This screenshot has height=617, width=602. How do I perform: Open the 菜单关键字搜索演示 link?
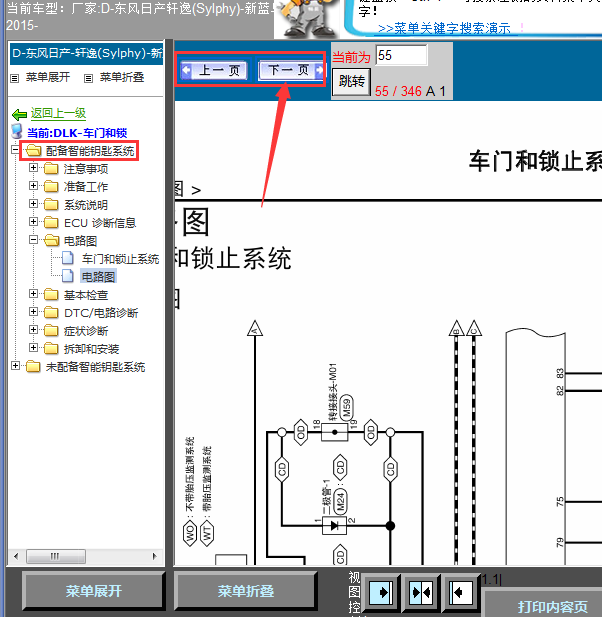point(444,28)
